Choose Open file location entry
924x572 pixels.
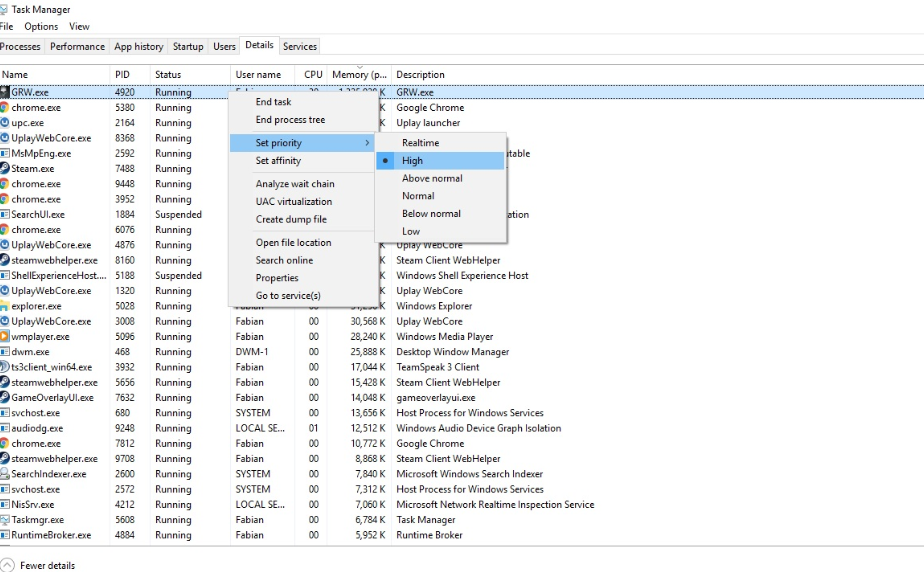tap(293, 243)
